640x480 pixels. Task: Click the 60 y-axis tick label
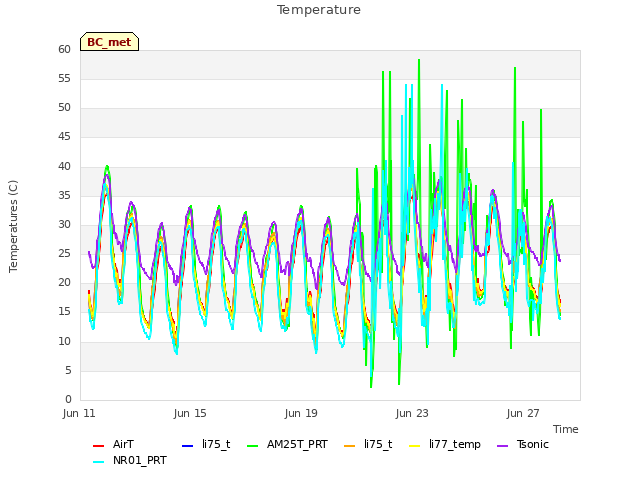64,49
